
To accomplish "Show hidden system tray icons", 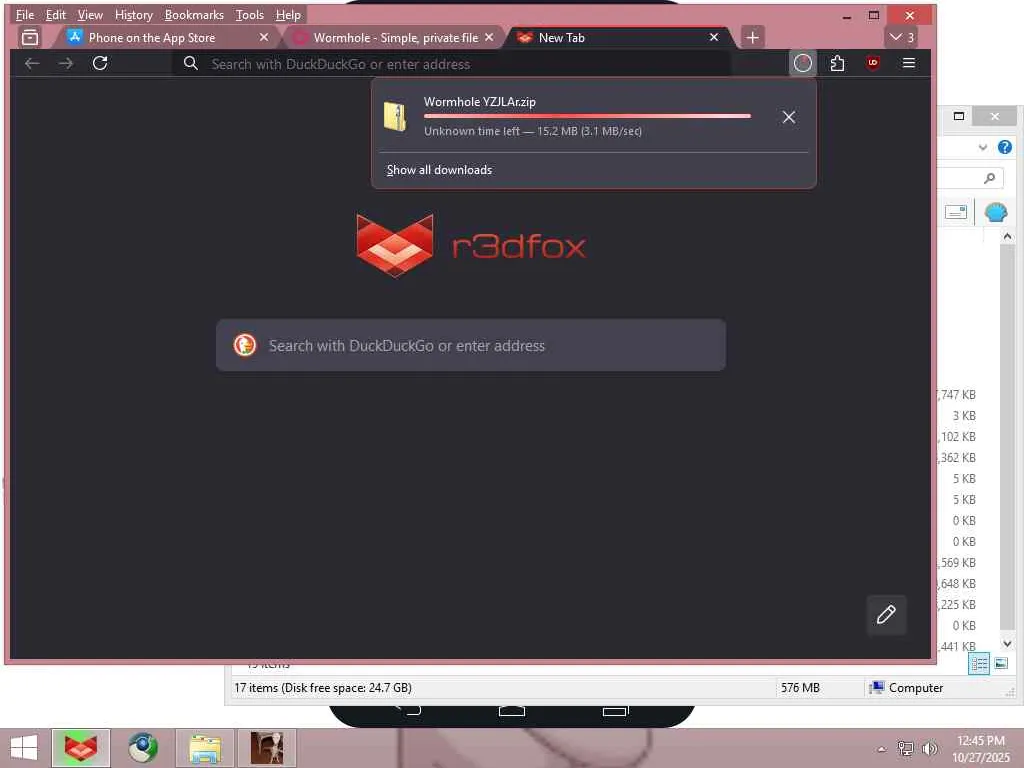I will pos(881,749).
